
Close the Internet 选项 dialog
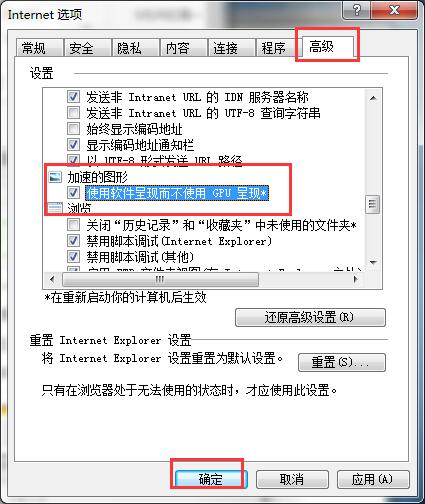(395, 10)
